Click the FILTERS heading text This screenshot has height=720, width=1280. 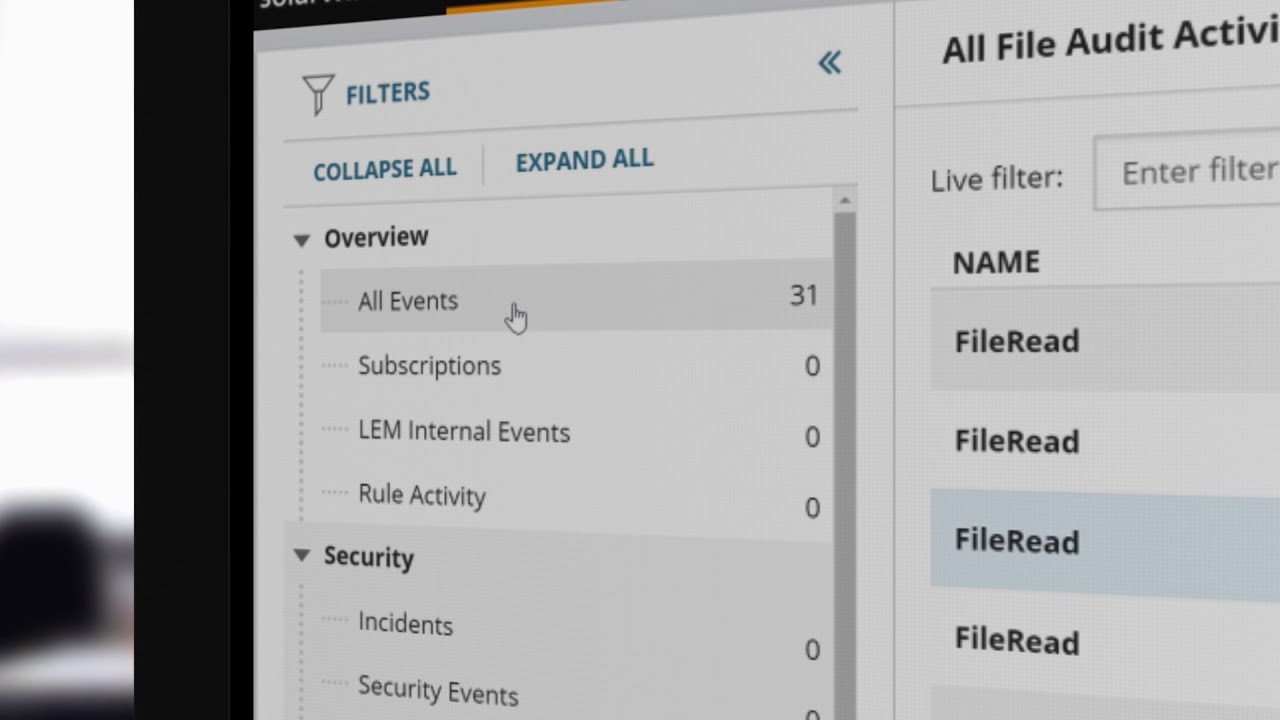point(388,93)
